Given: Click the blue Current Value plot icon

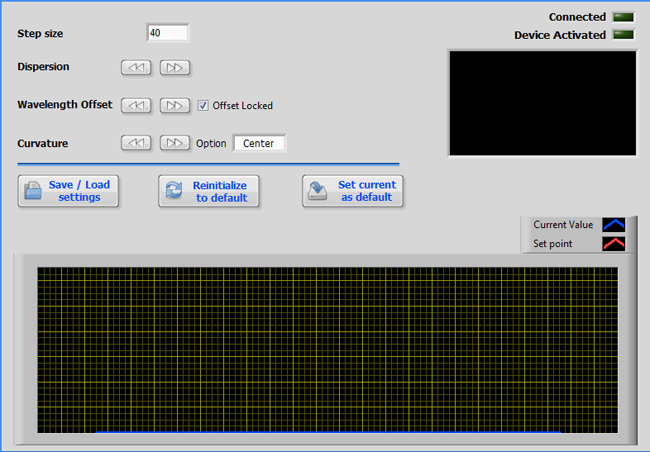Looking at the screenshot, I should [x=613, y=225].
